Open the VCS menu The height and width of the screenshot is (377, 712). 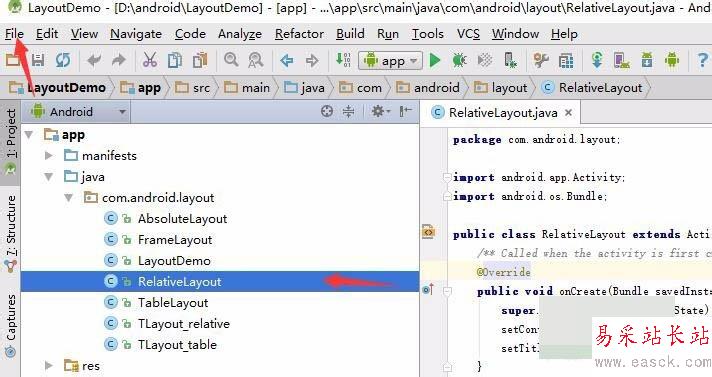pos(468,34)
